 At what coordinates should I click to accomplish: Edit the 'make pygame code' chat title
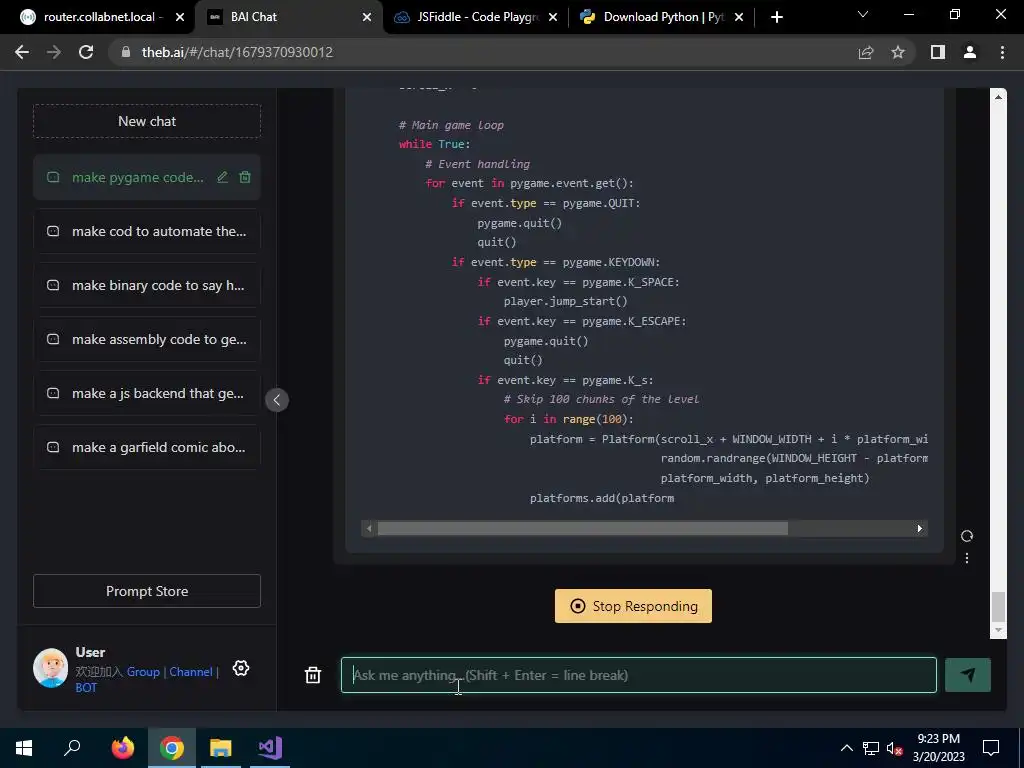click(223, 177)
